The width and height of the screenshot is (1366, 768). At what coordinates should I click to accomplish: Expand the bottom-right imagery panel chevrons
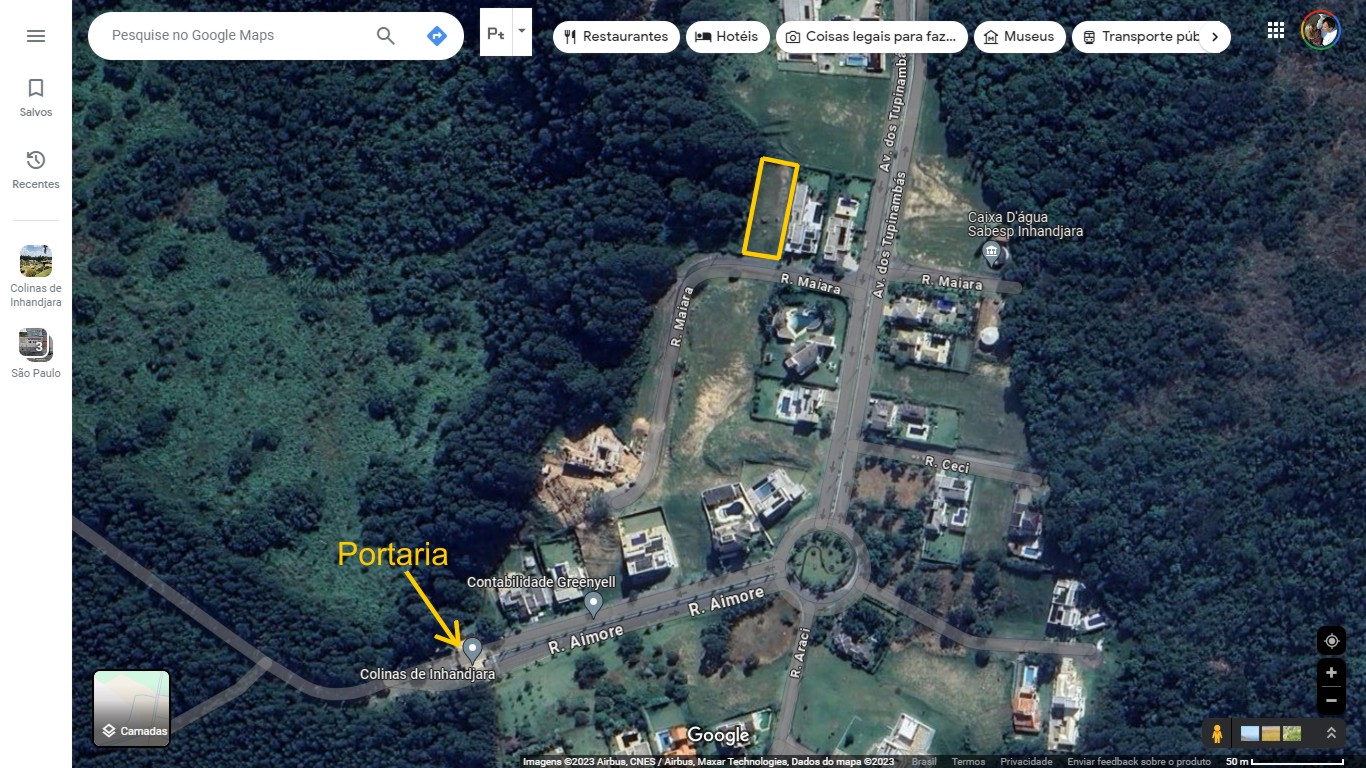coord(1331,733)
